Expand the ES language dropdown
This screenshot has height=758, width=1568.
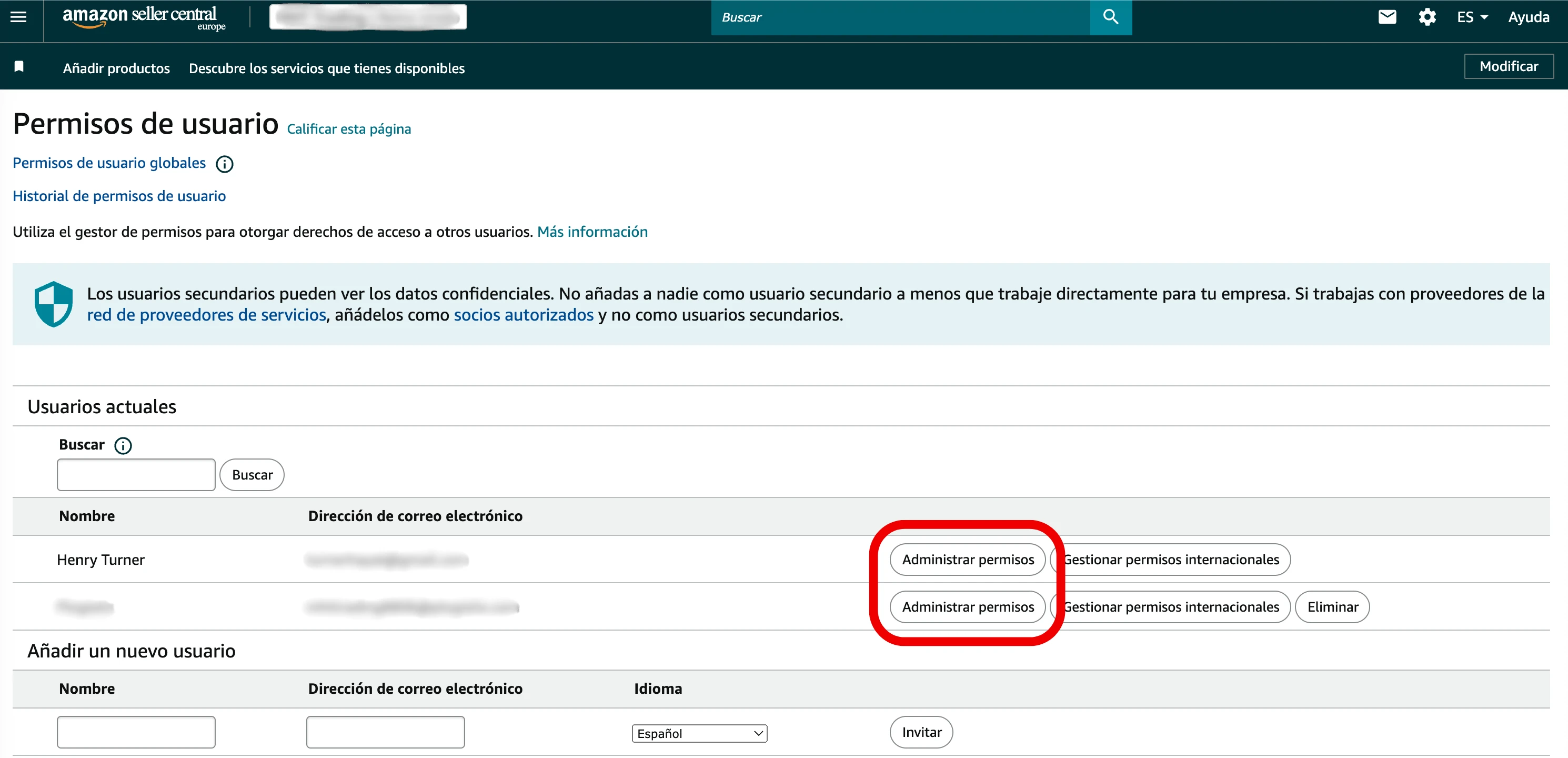click(1472, 17)
